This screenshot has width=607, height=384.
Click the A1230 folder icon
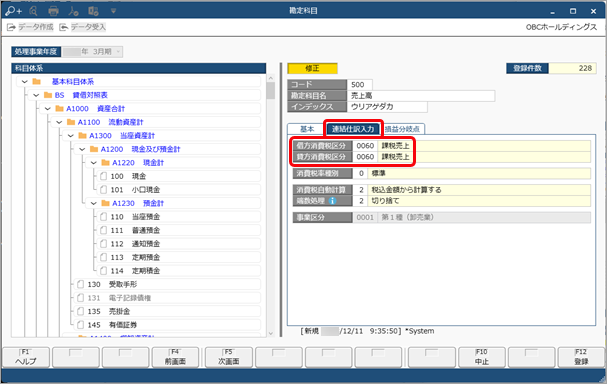(x=105, y=203)
